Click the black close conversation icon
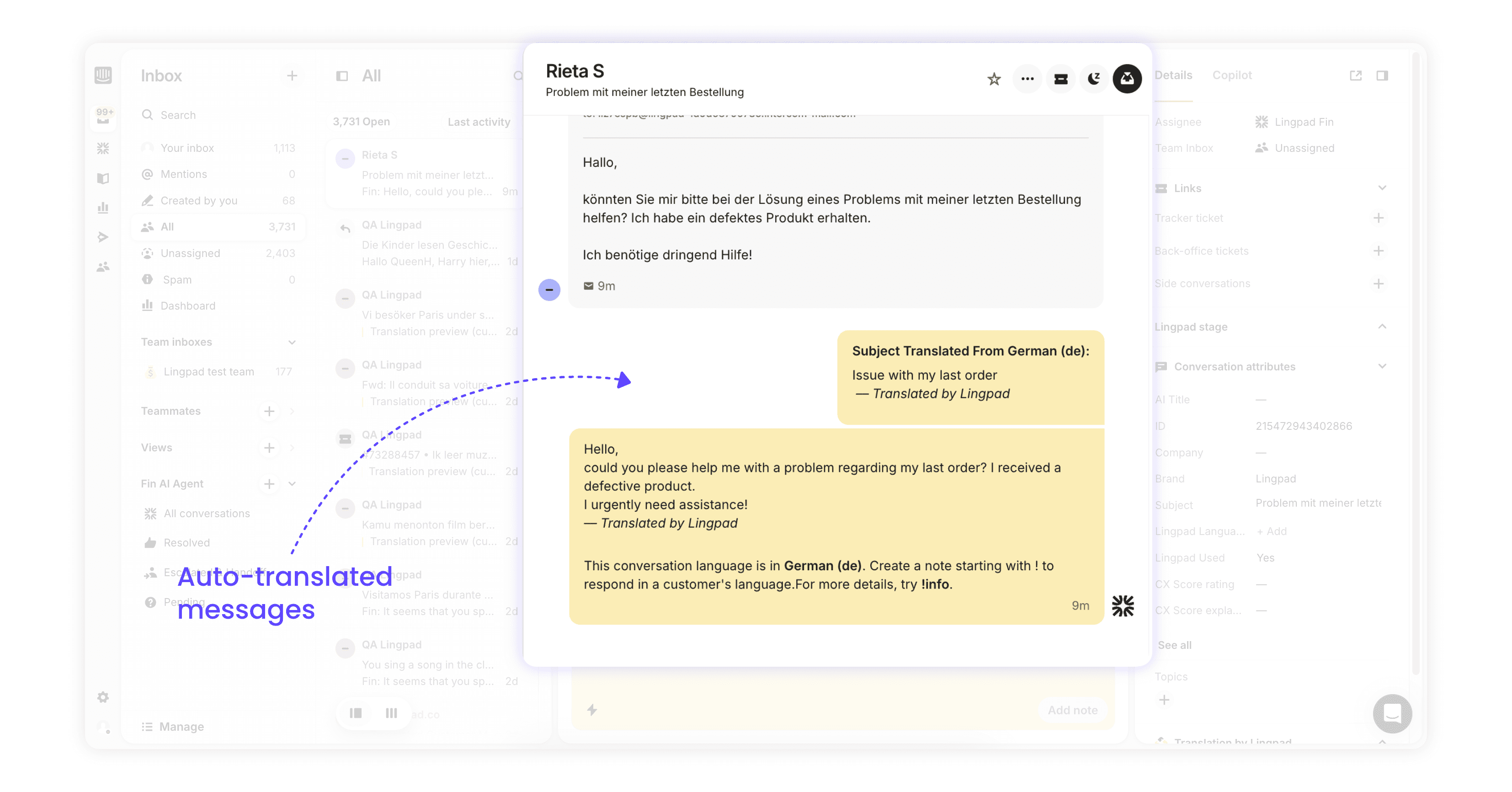The height and width of the screenshot is (792, 1512). pyautogui.click(x=1127, y=79)
